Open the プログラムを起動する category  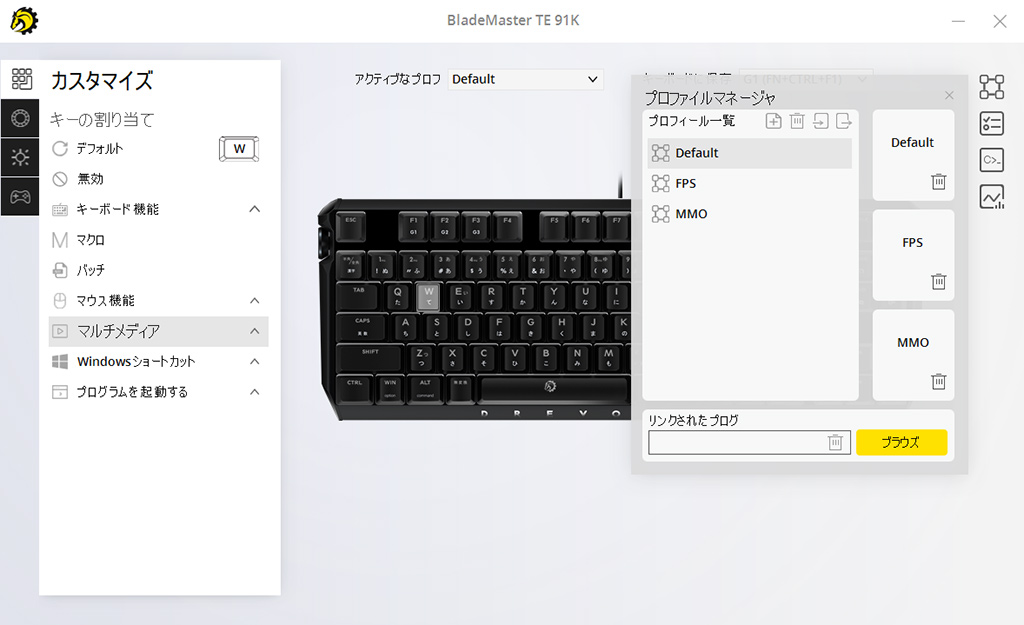tap(159, 392)
